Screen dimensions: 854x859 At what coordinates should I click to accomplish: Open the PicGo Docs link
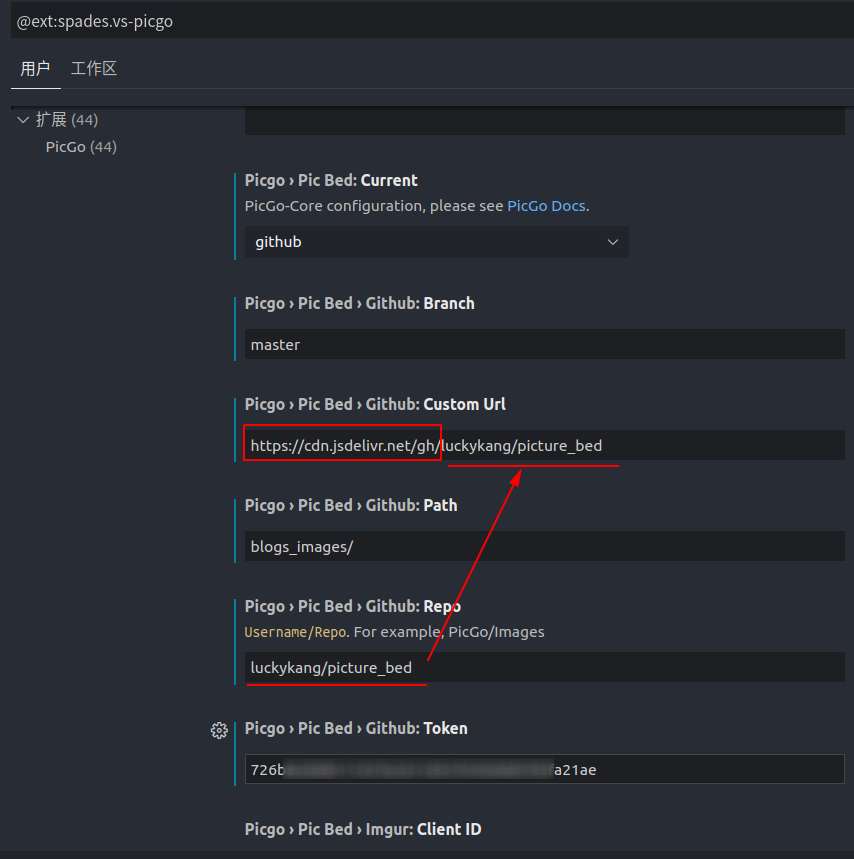click(546, 206)
